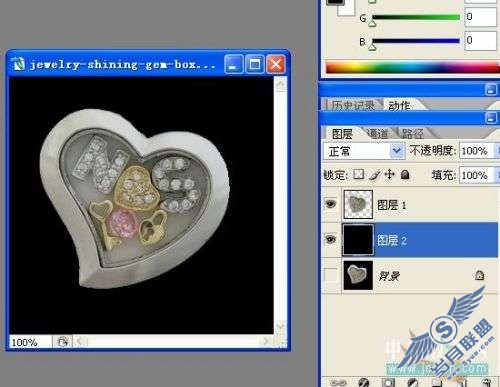
Task: Switch to the 动作 tab
Action: pos(399,105)
